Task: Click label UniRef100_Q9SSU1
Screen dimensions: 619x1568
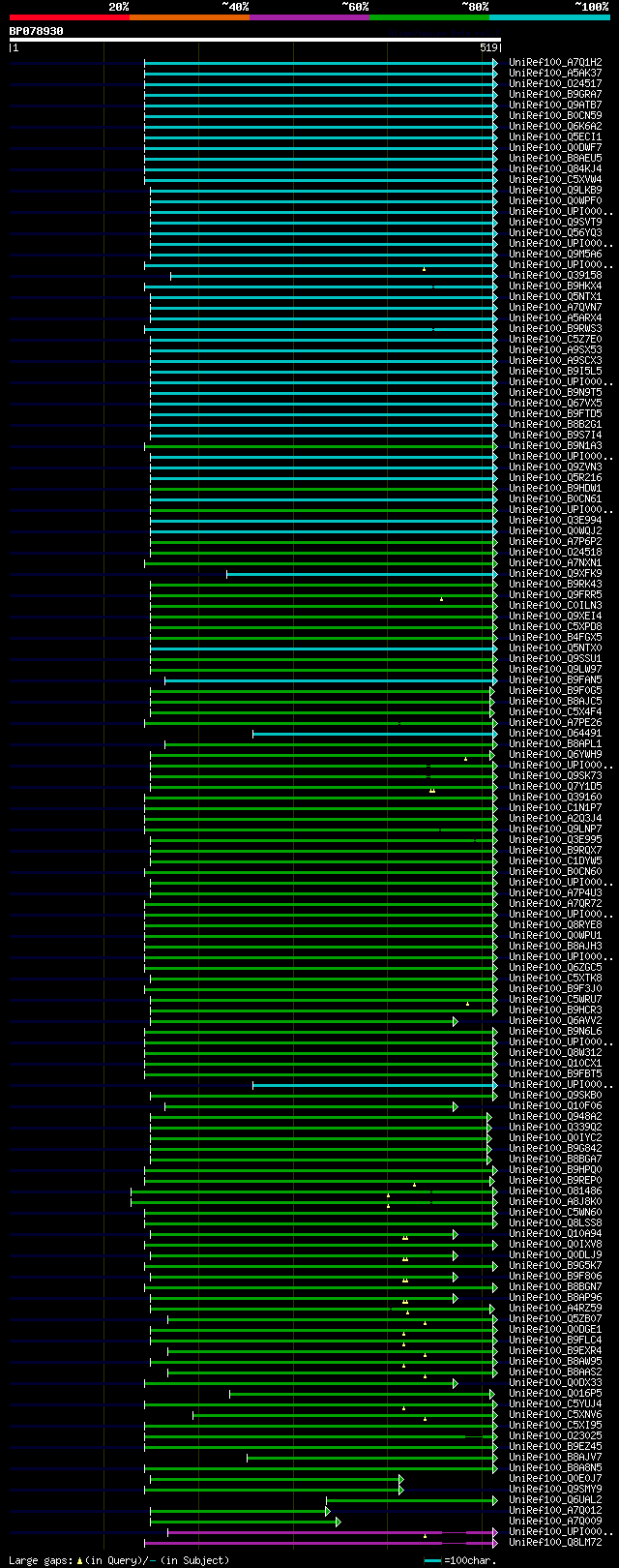Action: pos(556,659)
